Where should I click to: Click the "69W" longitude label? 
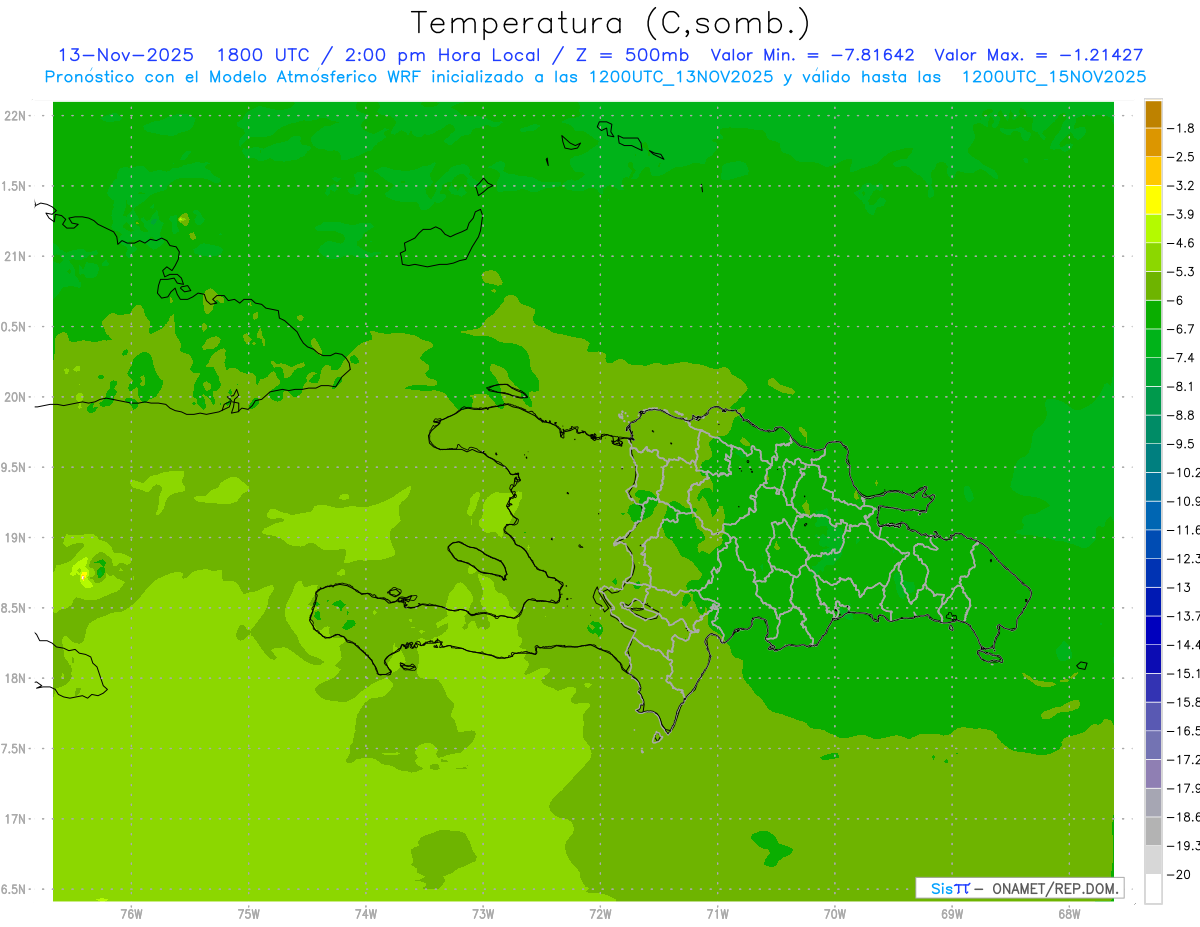pyautogui.click(x=952, y=913)
